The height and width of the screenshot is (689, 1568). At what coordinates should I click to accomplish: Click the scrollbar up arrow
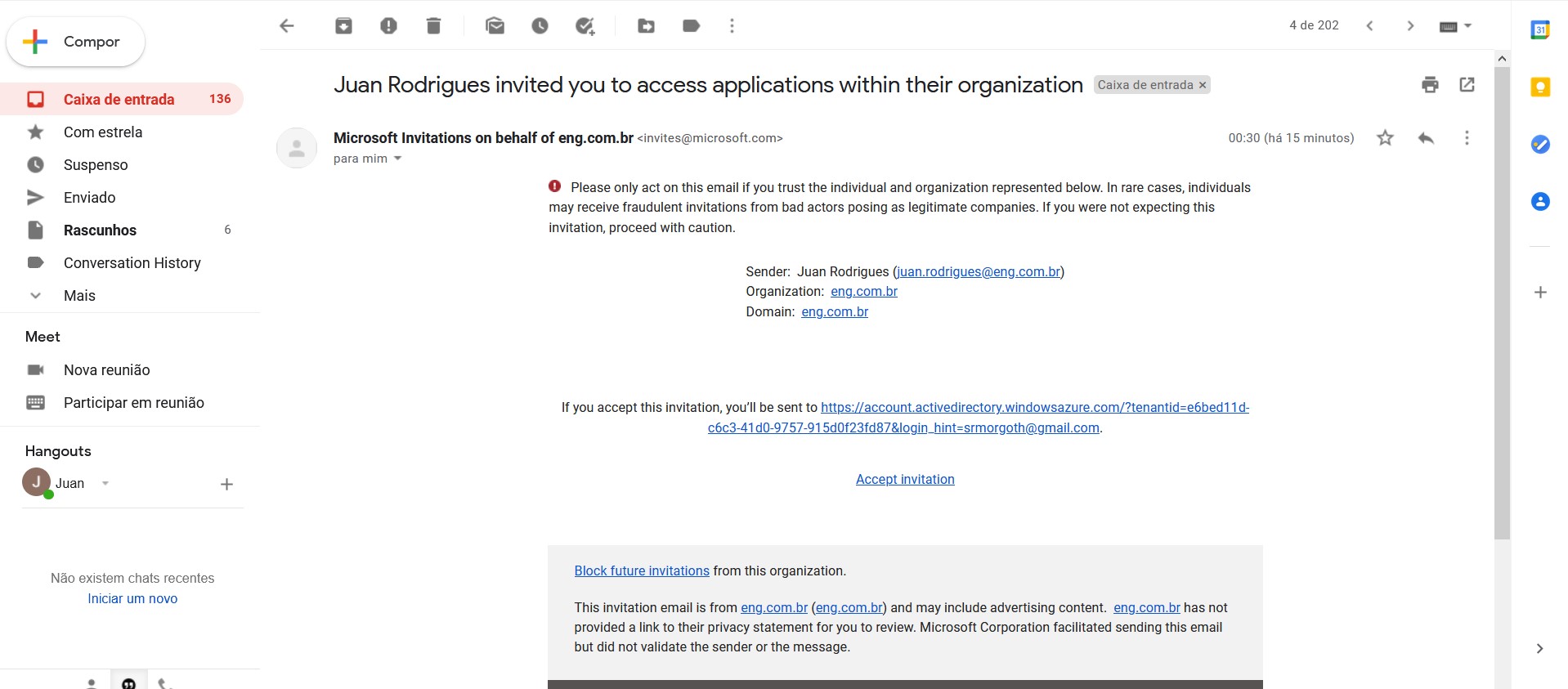coord(1502,58)
